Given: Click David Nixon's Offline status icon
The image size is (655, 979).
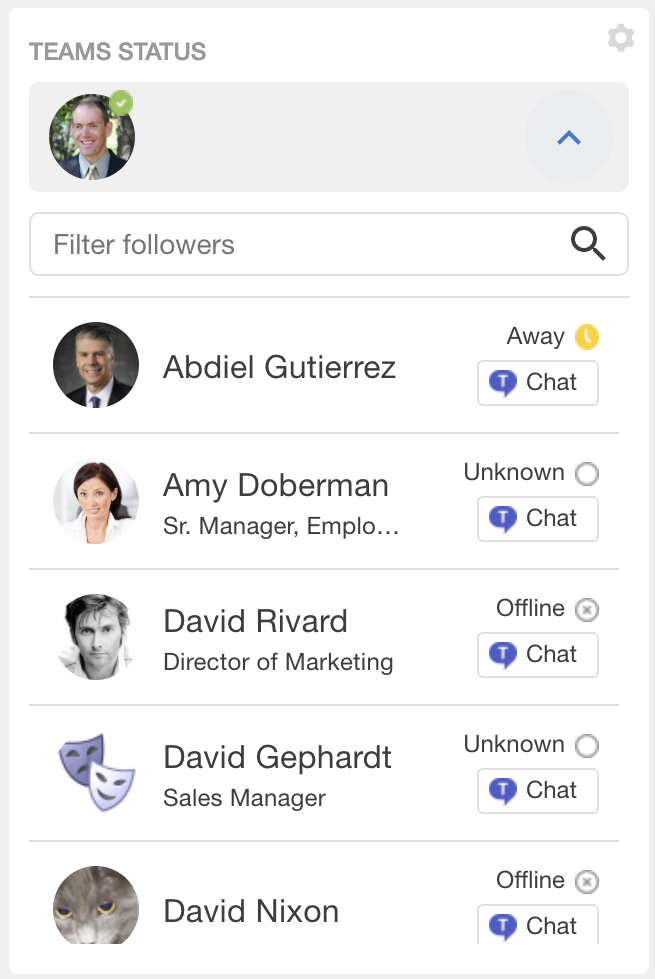Looking at the screenshot, I should tap(587, 882).
